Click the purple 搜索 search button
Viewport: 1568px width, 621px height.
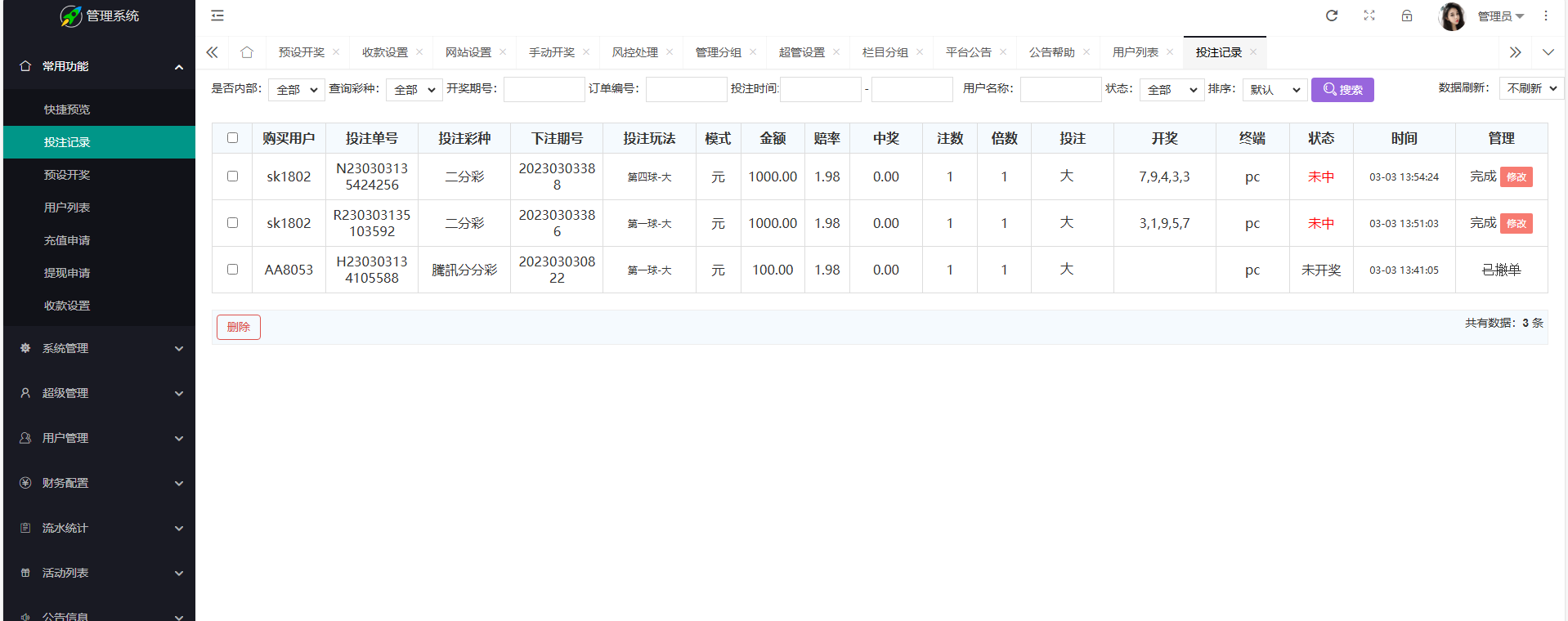pos(1342,90)
